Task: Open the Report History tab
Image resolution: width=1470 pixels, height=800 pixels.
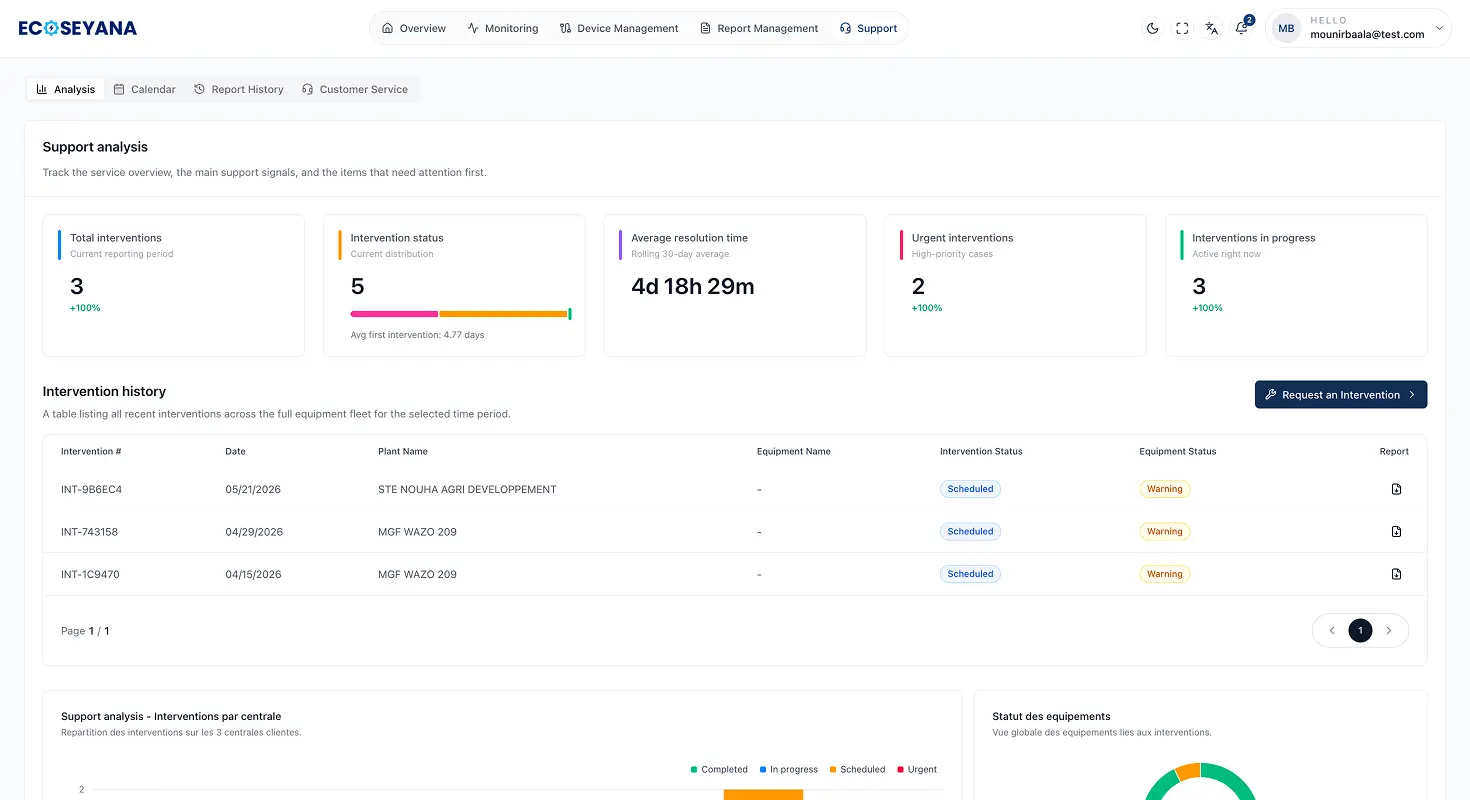Action: point(239,89)
